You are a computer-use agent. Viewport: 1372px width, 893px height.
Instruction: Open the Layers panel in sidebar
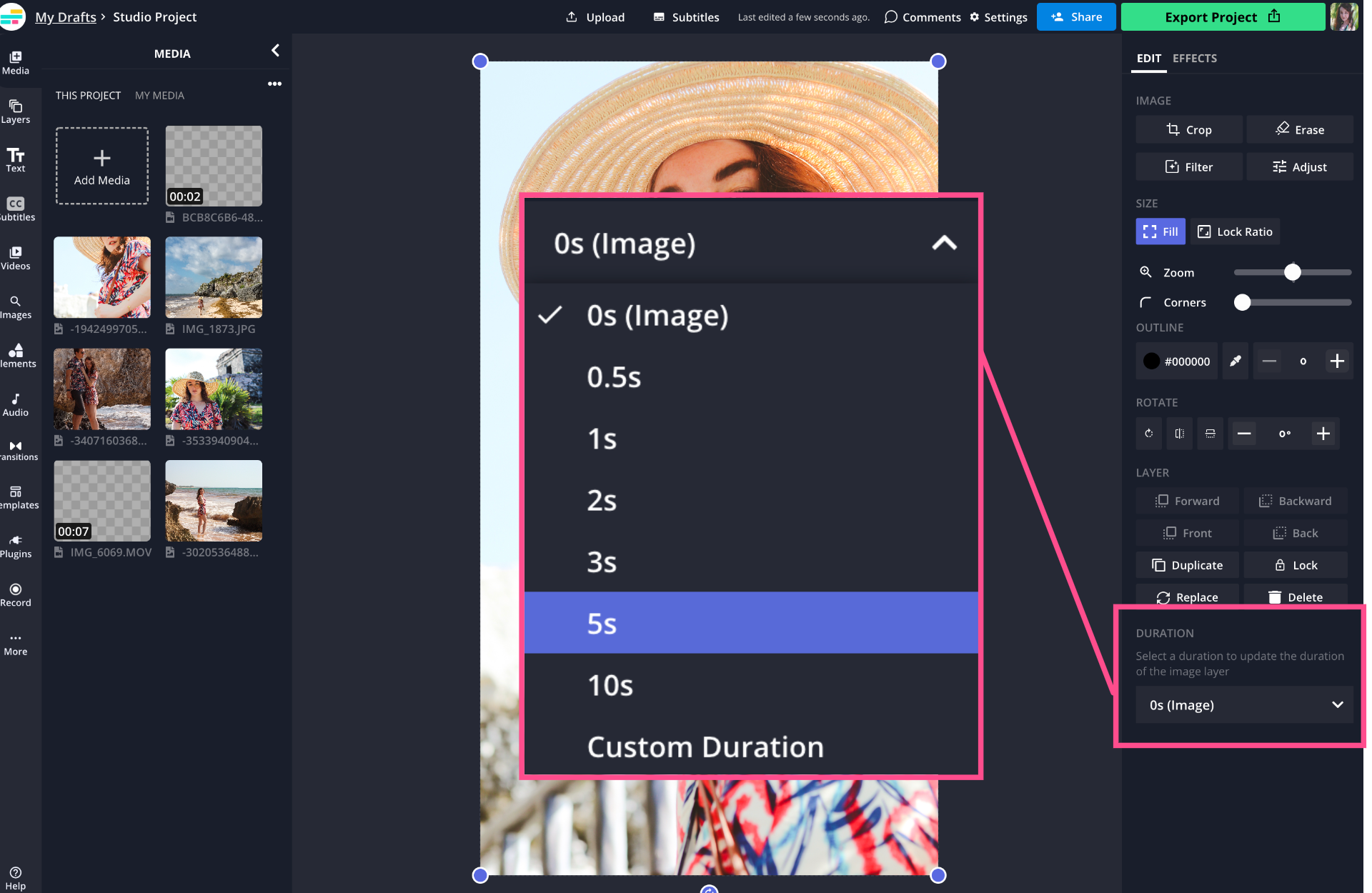pos(15,111)
